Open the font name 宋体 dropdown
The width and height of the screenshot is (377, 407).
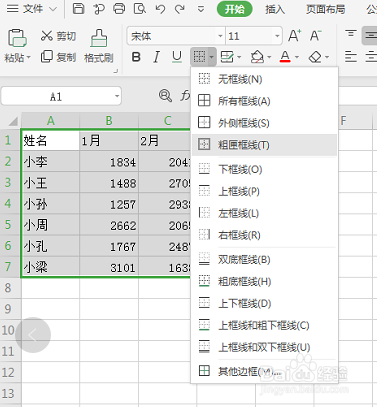pyautogui.click(x=220, y=36)
